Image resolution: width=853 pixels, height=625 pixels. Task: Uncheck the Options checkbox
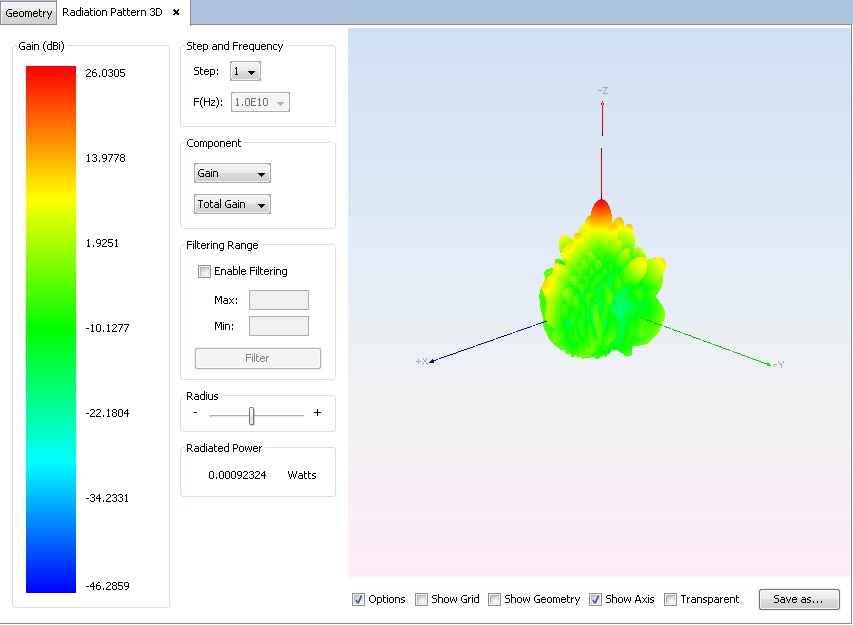[359, 599]
